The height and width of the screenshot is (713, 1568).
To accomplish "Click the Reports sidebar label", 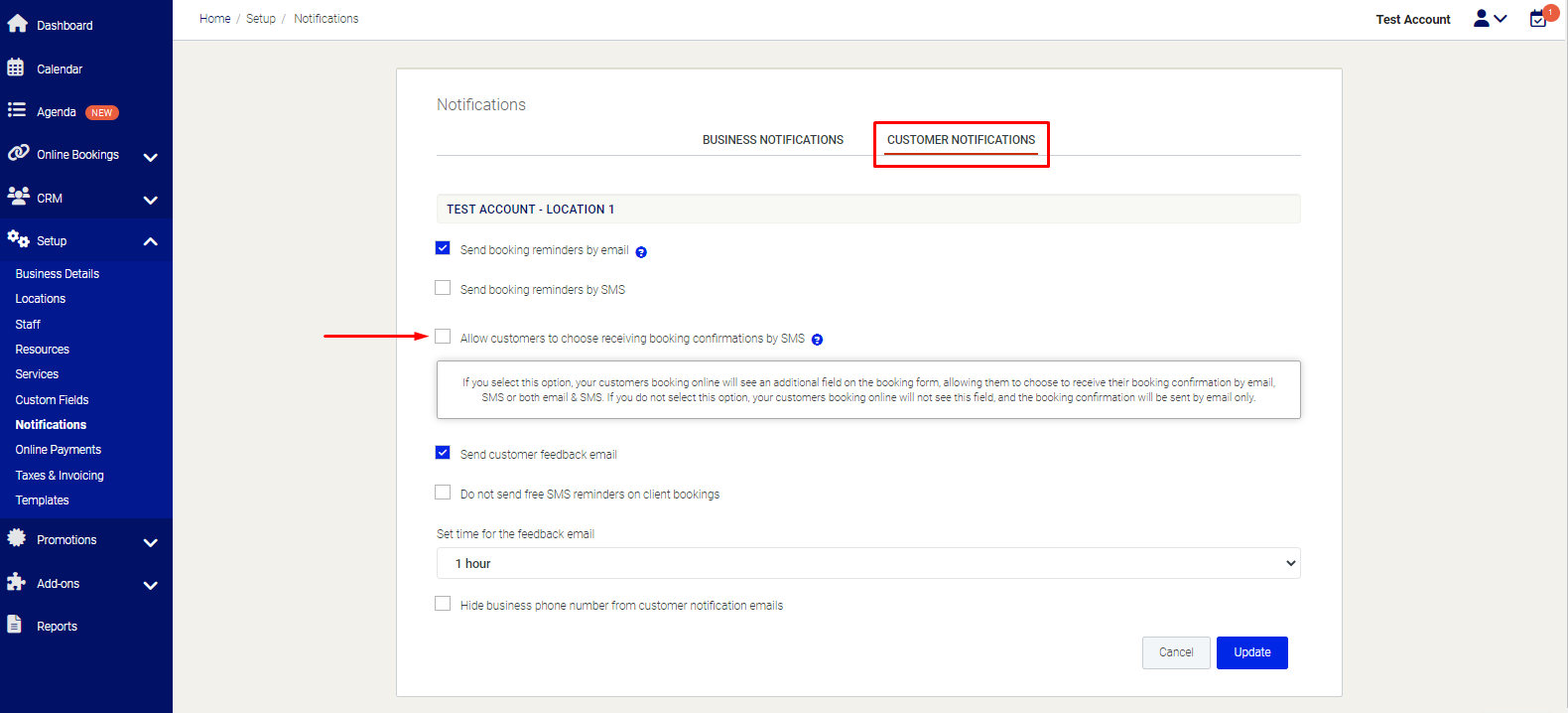I will click(57, 627).
